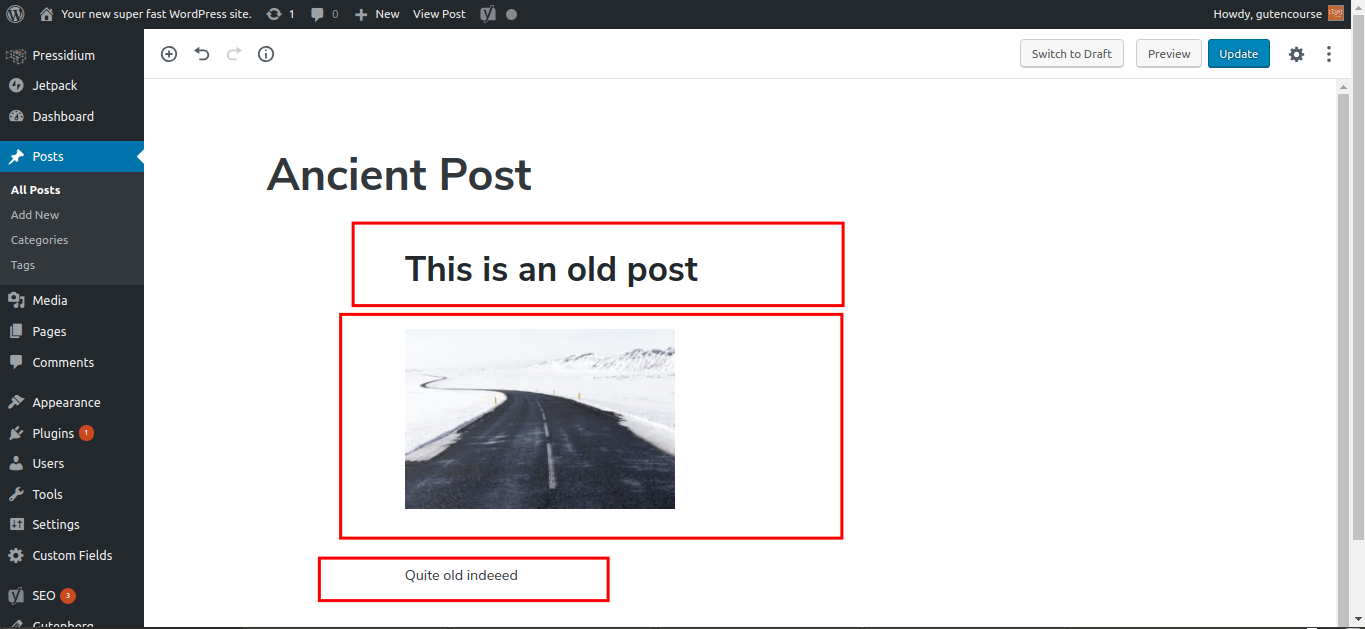Click the home icon for the site
This screenshot has width=1365, height=629.
(46, 14)
